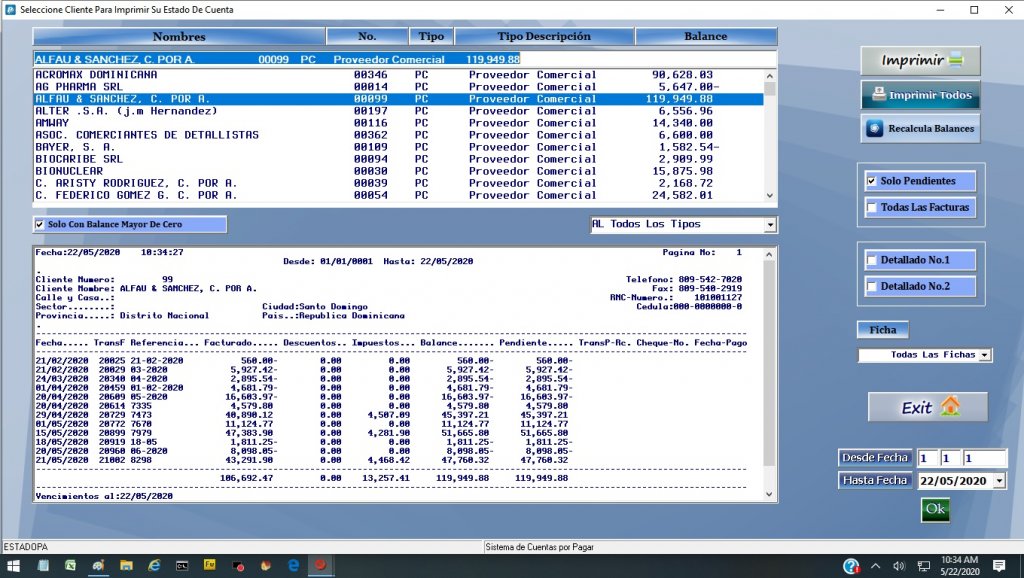
Task: Uncheck the Solo Pendientes checkbox
Action: [x=872, y=182]
